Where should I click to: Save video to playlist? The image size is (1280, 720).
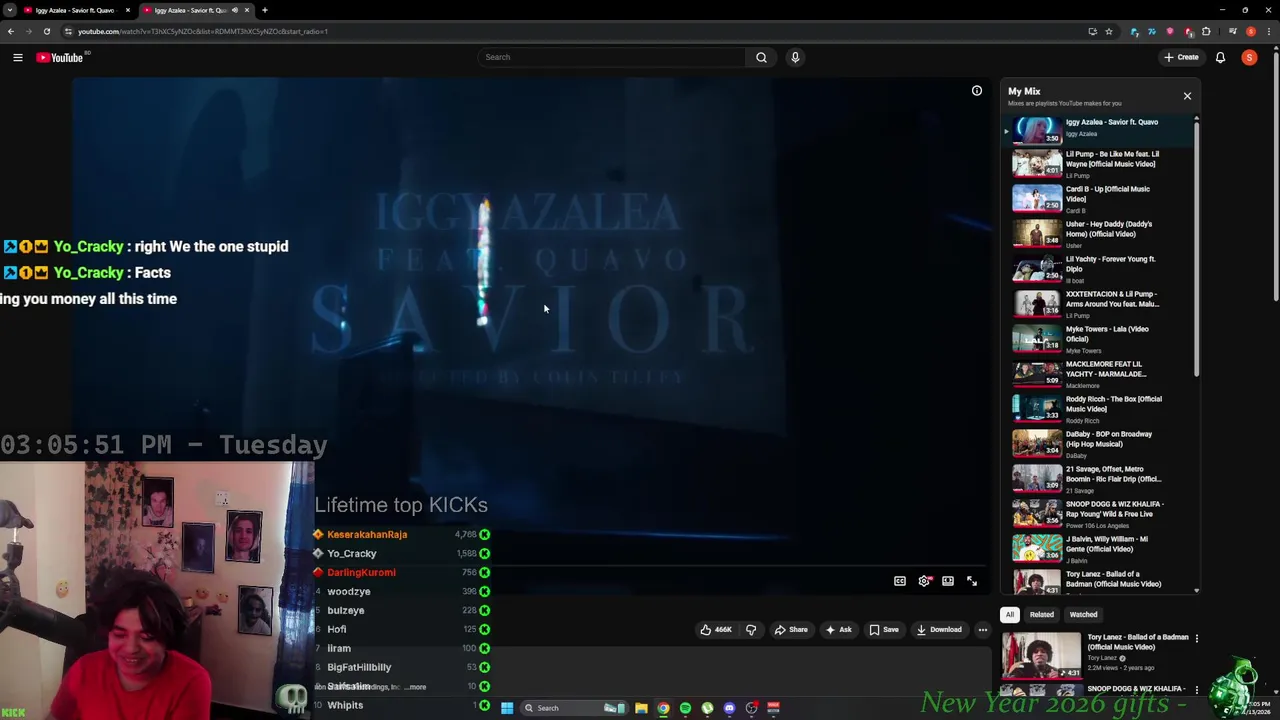[x=883, y=630]
